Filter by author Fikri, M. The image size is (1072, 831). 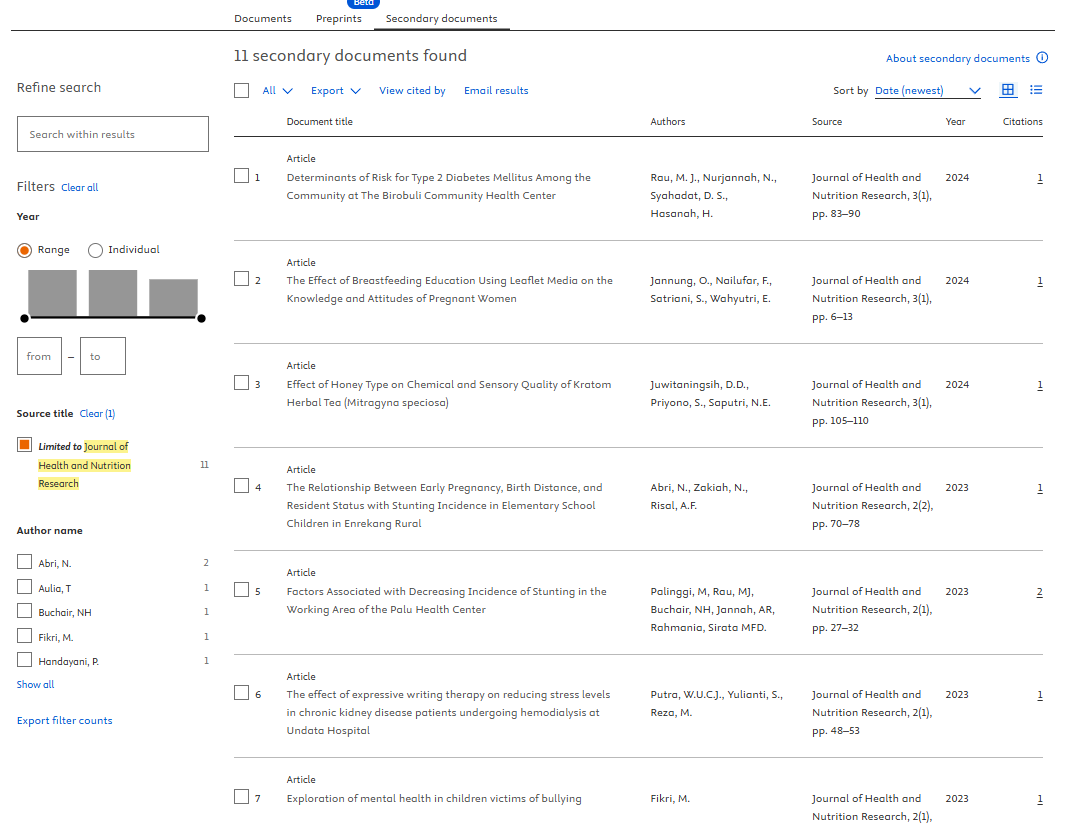click(25, 636)
